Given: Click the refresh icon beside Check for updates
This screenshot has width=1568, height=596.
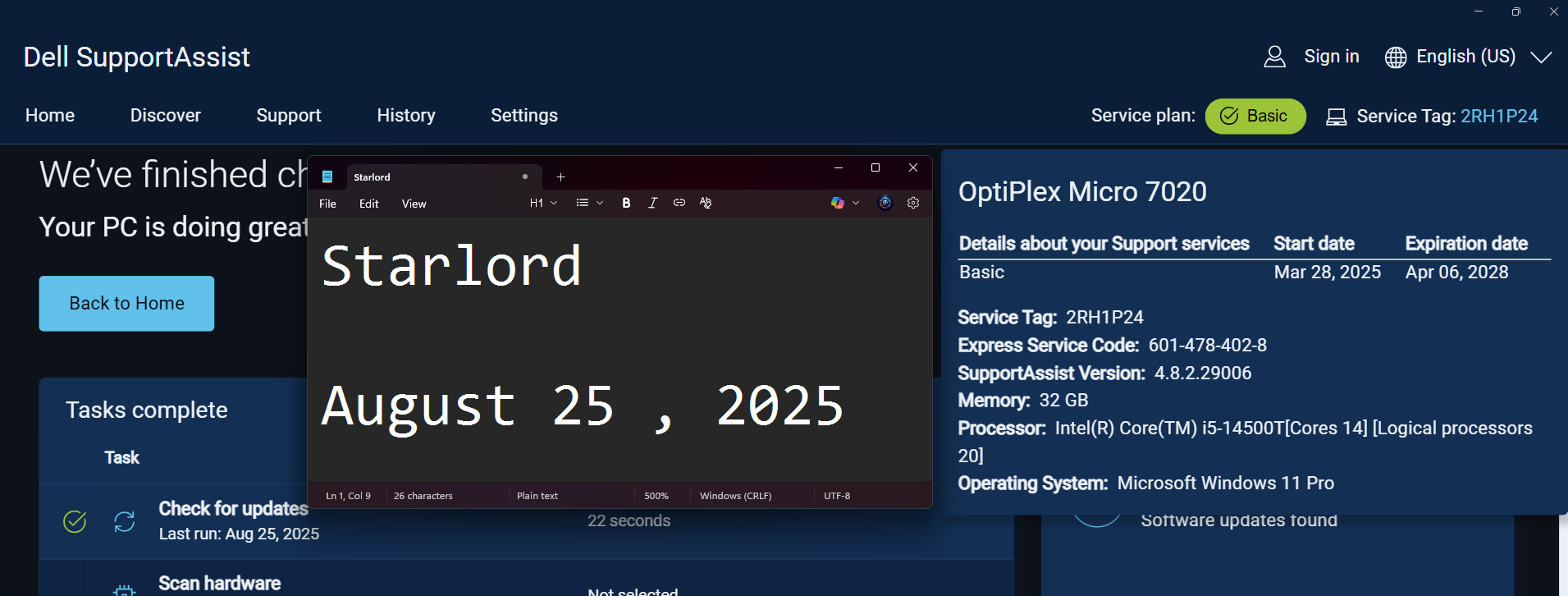Looking at the screenshot, I should 124,521.
